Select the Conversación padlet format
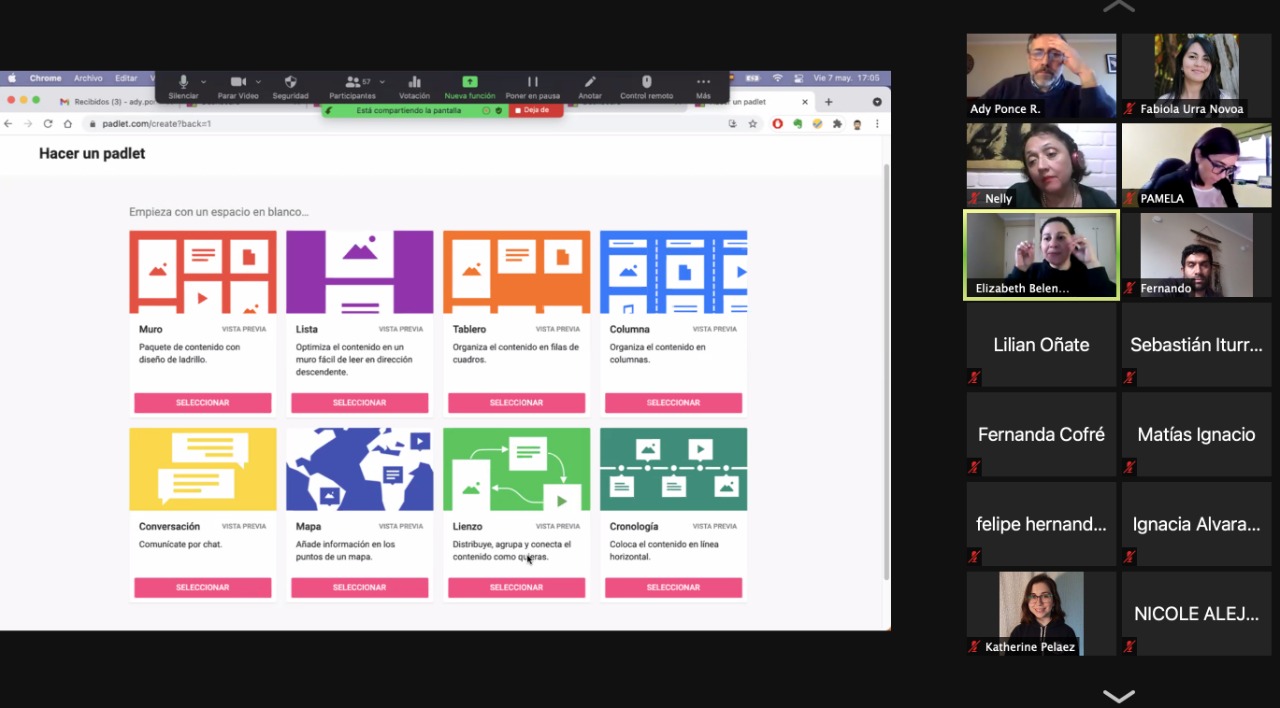 pos(203,588)
